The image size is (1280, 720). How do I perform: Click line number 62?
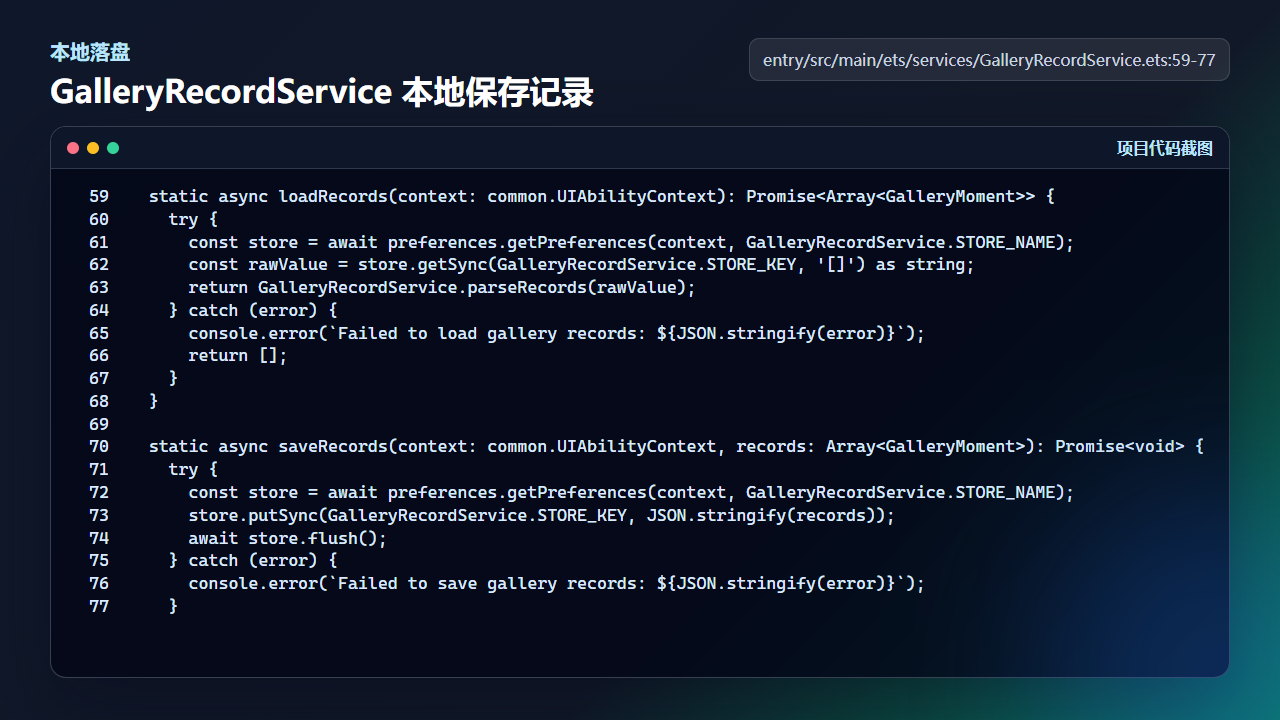click(x=99, y=264)
